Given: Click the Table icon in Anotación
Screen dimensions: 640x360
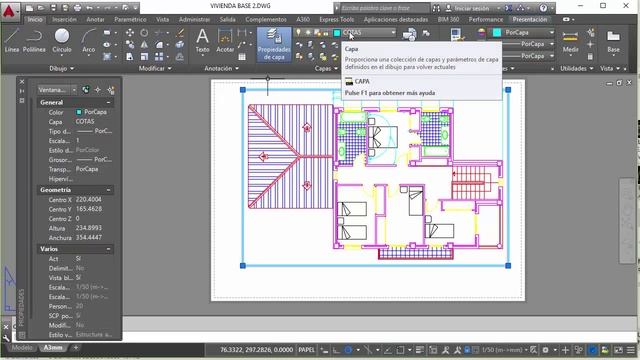Looking at the screenshot, I should coord(242,57).
